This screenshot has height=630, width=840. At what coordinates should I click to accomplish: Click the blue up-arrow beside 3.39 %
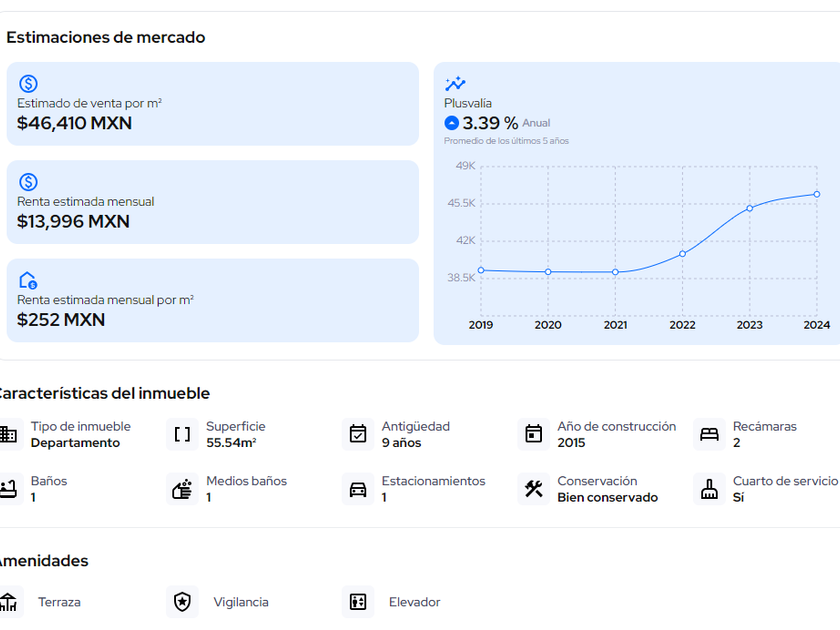452,123
